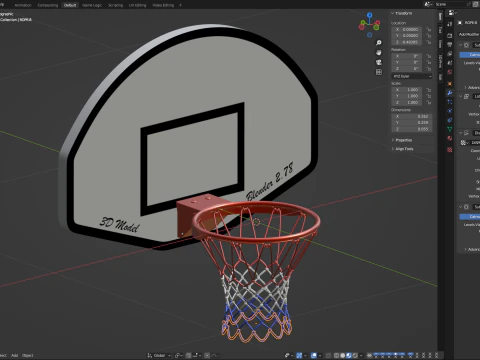
Task: Click the Scale X value field
Action: pyautogui.click(x=407, y=90)
